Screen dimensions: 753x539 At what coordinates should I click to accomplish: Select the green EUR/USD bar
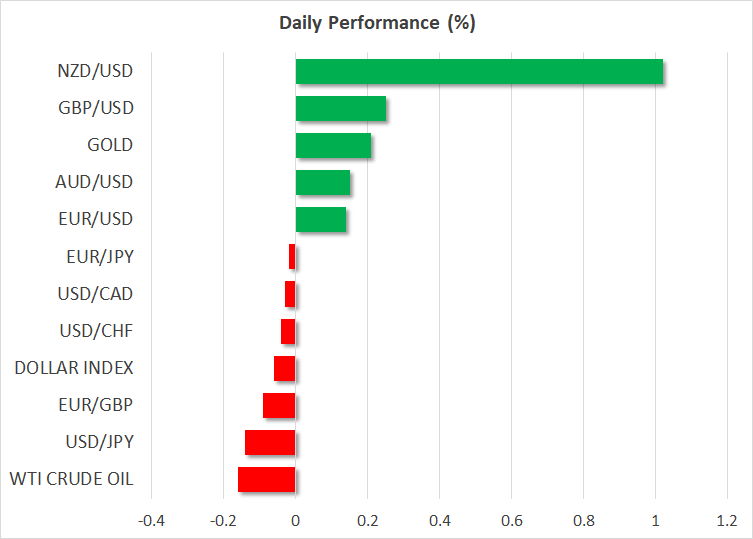321,220
